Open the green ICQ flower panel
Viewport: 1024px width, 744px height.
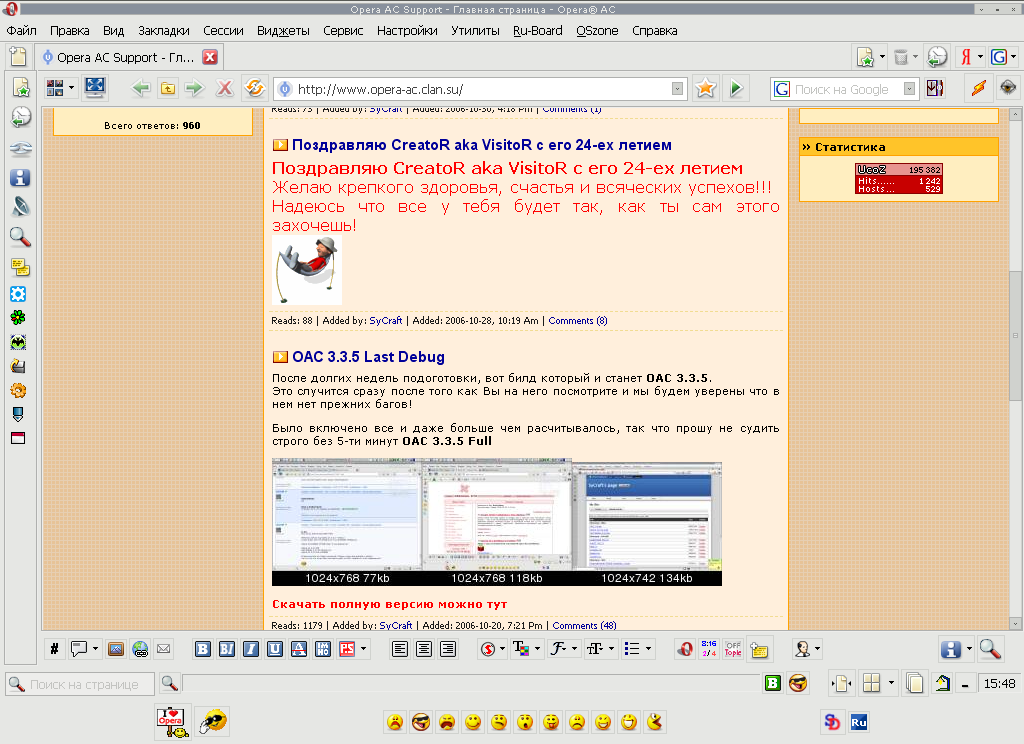[18, 318]
